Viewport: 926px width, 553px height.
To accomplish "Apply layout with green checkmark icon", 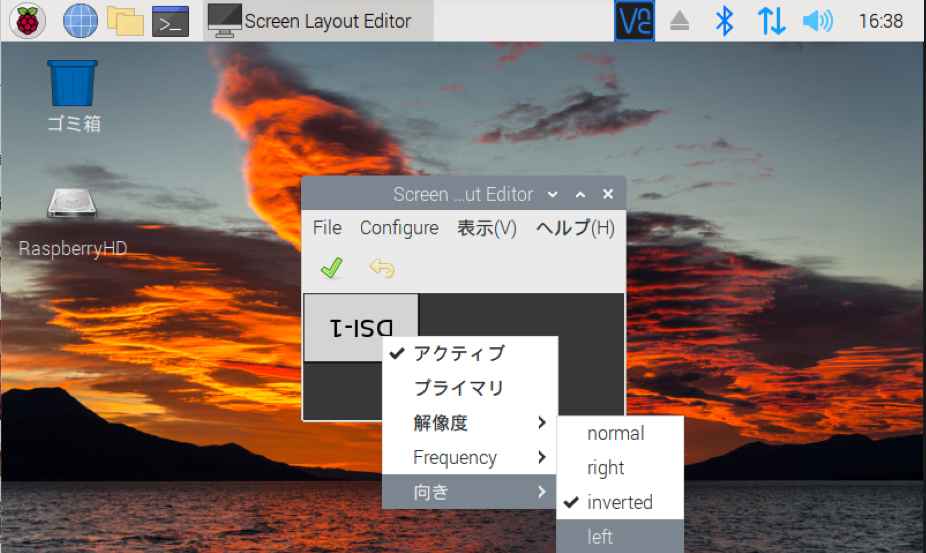I will pyautogui.click(x=332, y=268).
